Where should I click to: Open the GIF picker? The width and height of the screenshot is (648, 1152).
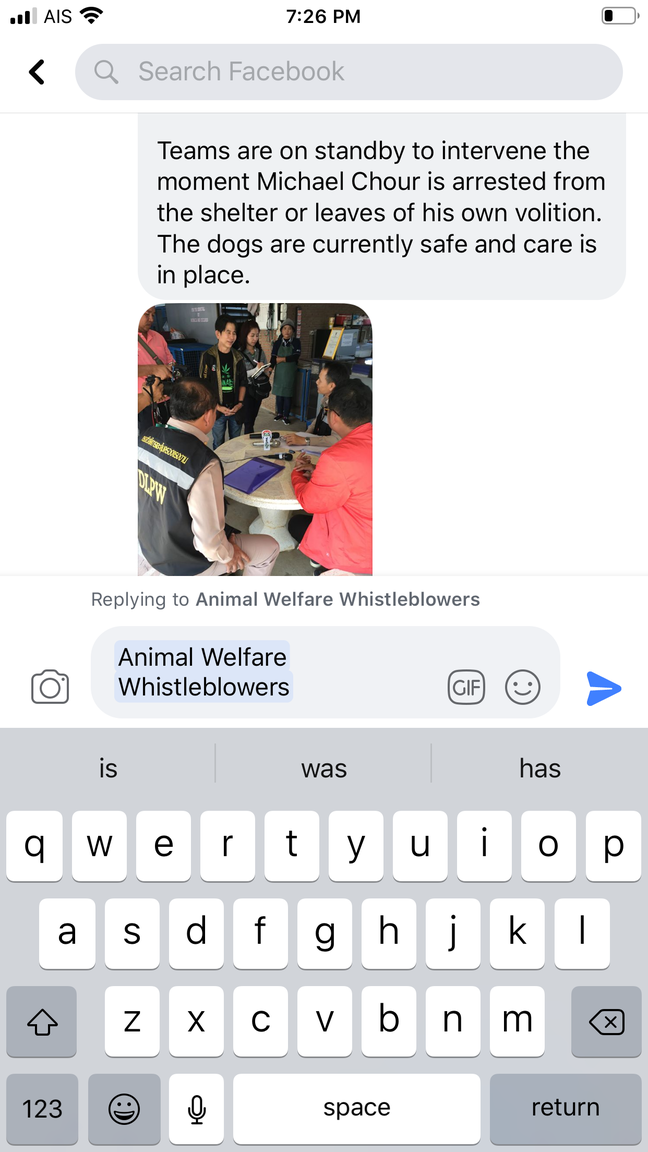(x=467, y=688)
